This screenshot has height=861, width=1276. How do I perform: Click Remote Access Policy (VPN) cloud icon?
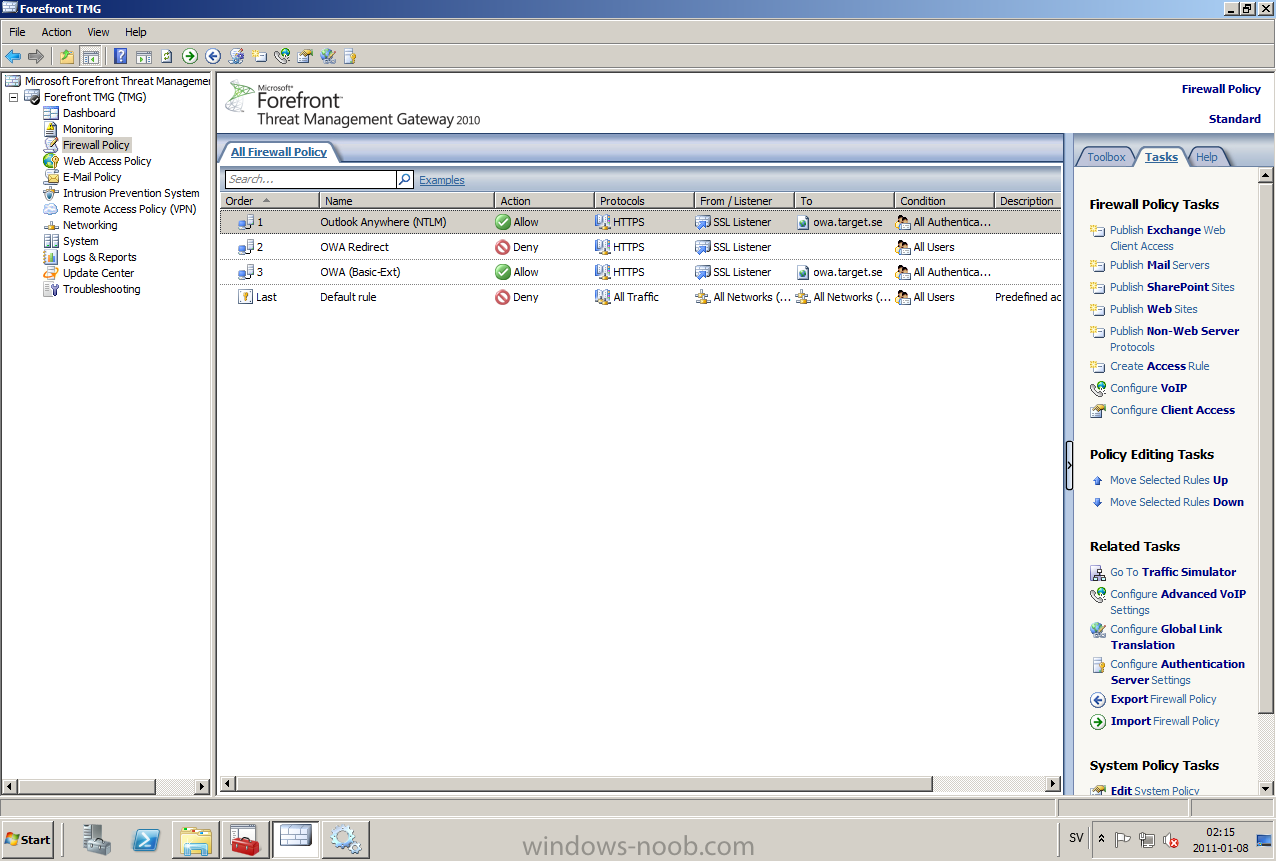[x=51, y=209]
